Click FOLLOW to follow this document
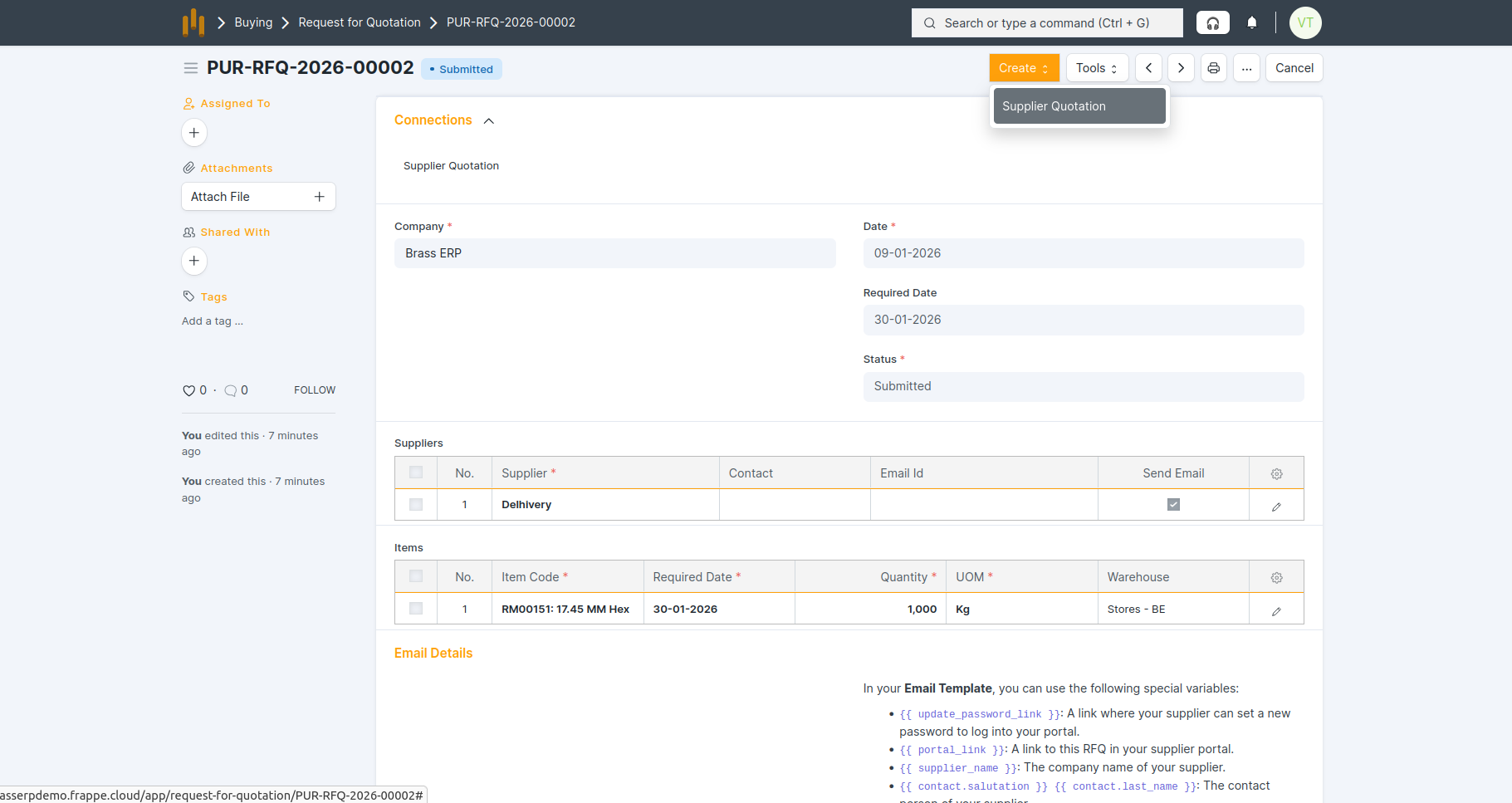The height and width of the screenshot is (803, 1512). click(x=314, y=390)
